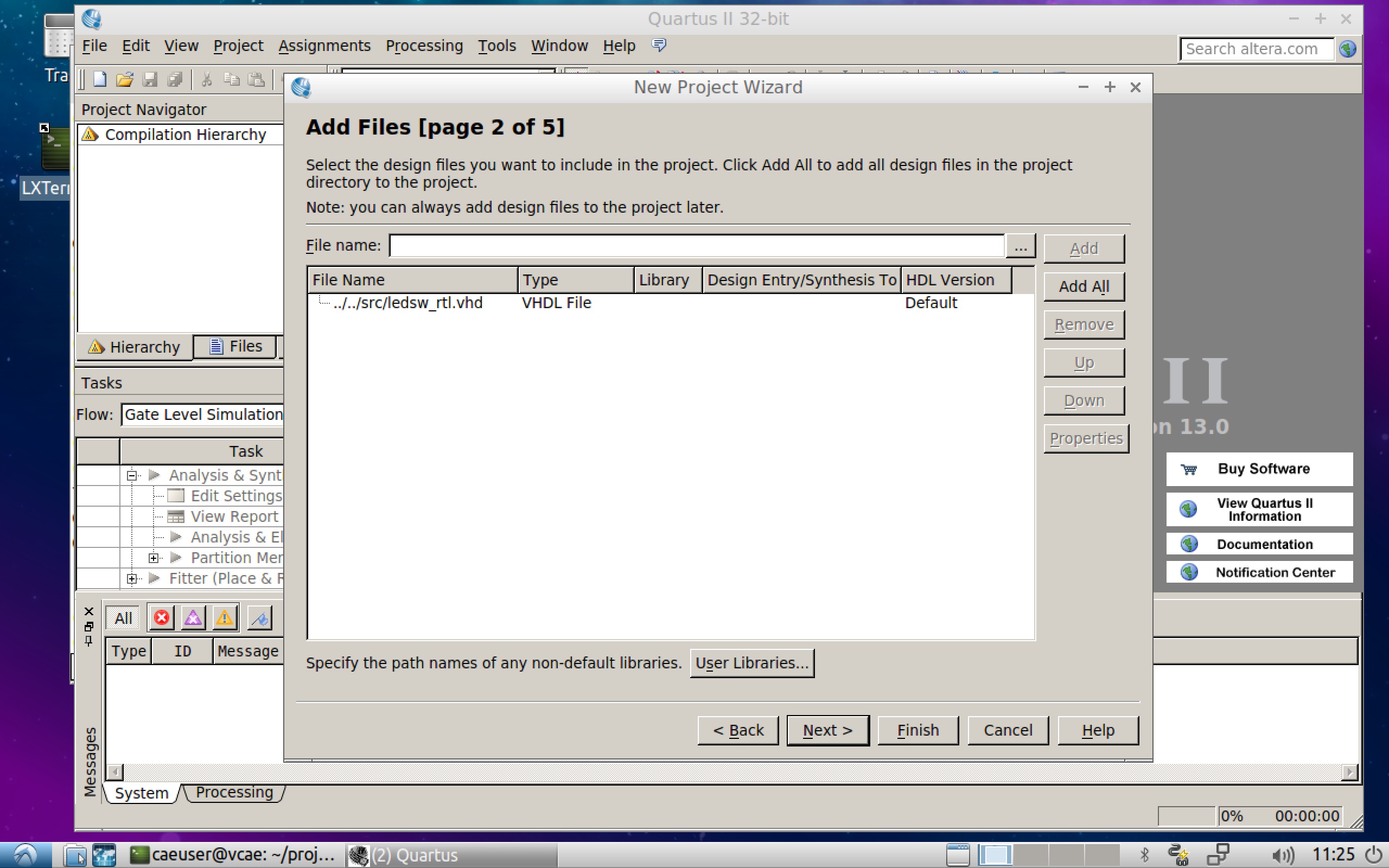Click the Buy Software link
1389x868 pixels.
tap(1259, 469)
